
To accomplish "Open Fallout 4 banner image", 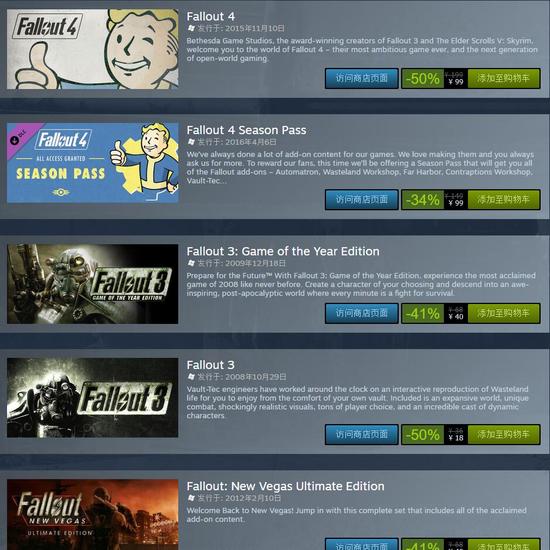I will 93,49.
